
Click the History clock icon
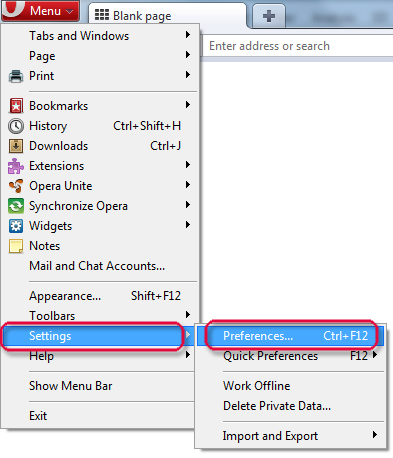tap(16, 126)
